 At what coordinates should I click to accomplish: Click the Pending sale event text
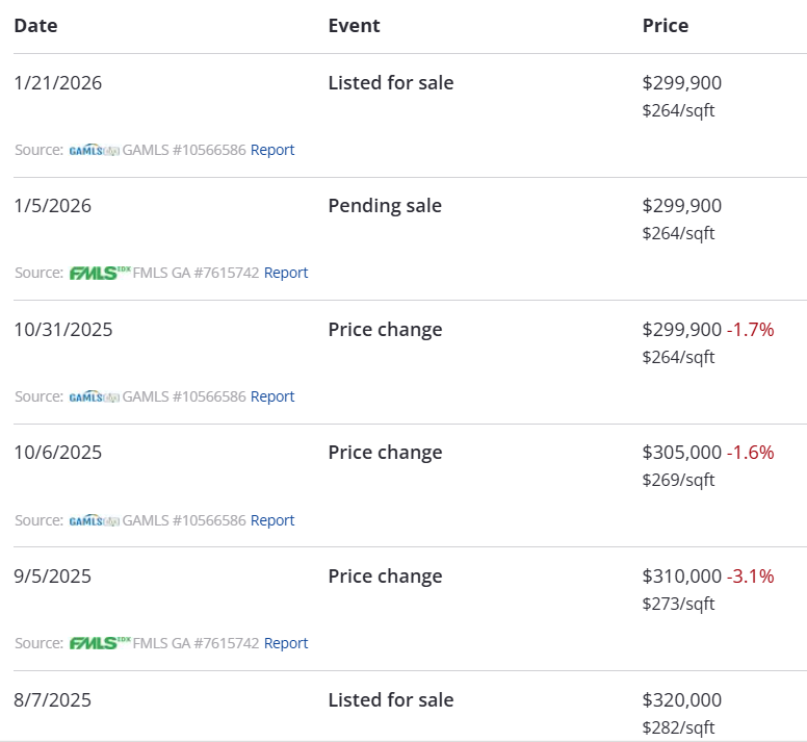click(385, 206)
